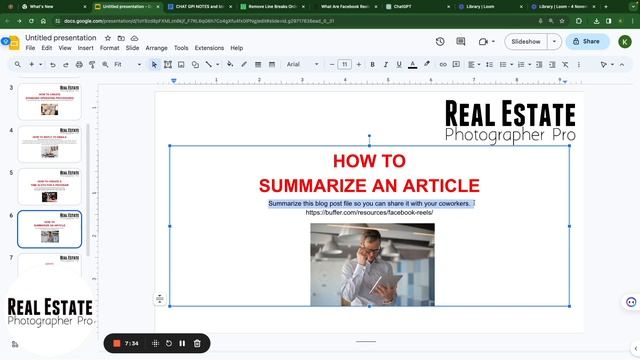
Task: Choose the select cursor tool
Action: click(154, 64)
